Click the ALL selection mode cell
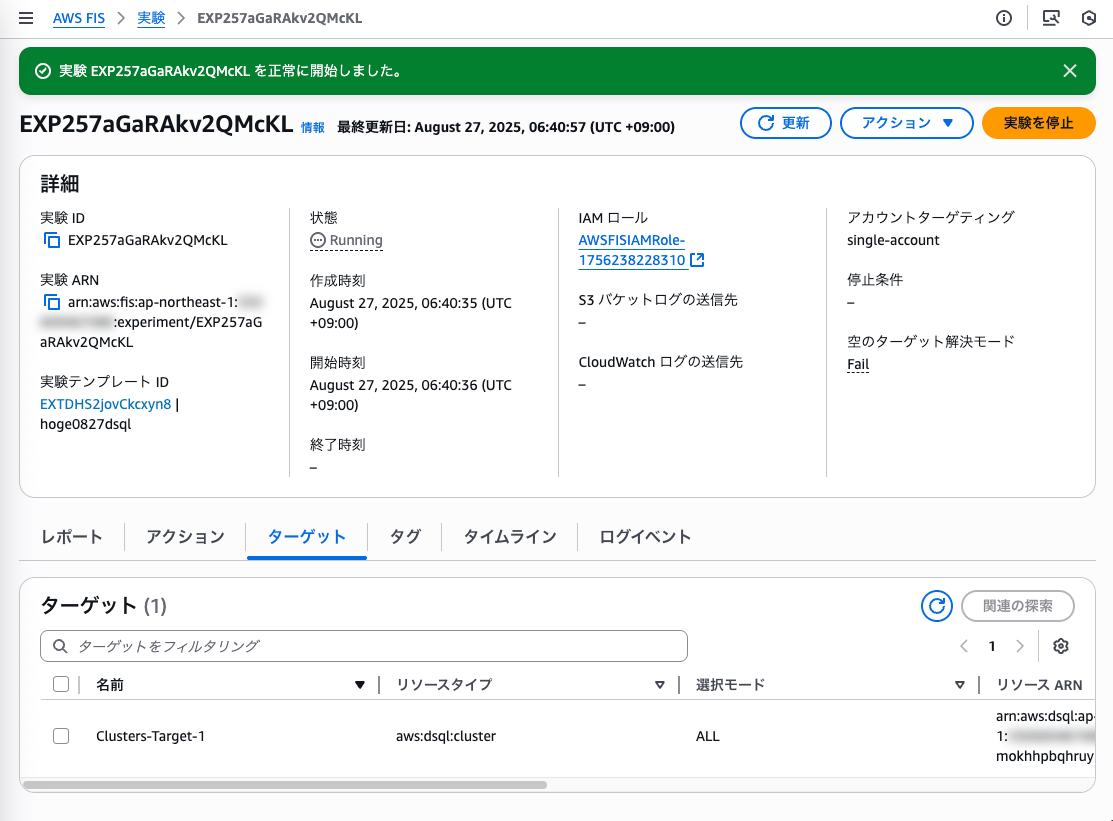The height and width of the screenshot is (821, 1113). tap(708, 737)
